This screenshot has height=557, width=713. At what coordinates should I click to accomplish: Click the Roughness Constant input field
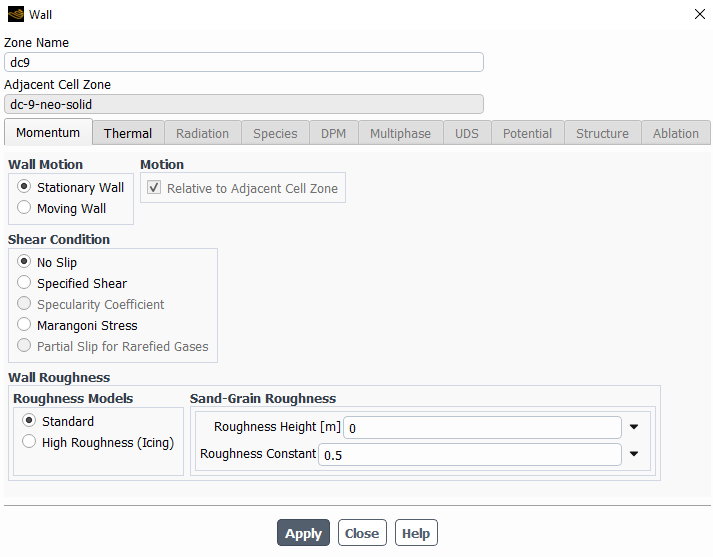[x=470, y=455]
